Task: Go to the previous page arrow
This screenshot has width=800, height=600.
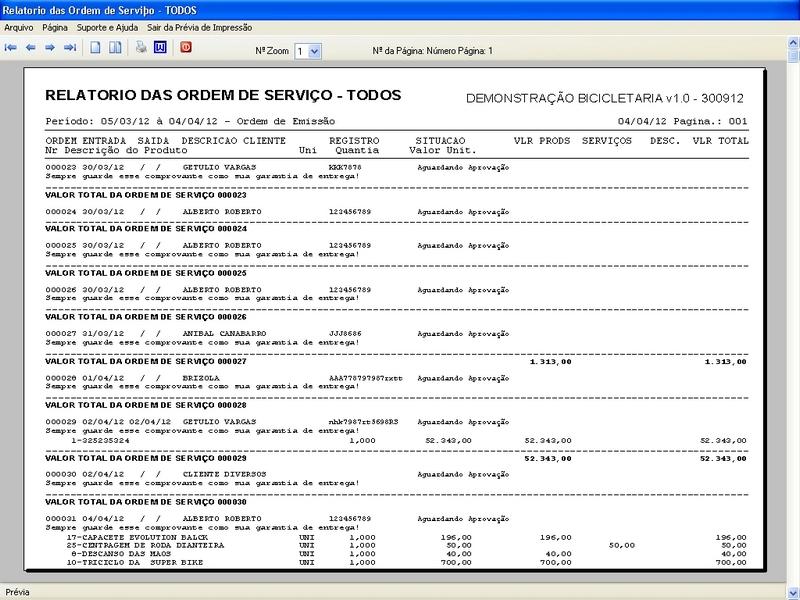Action: coord(31,47)
